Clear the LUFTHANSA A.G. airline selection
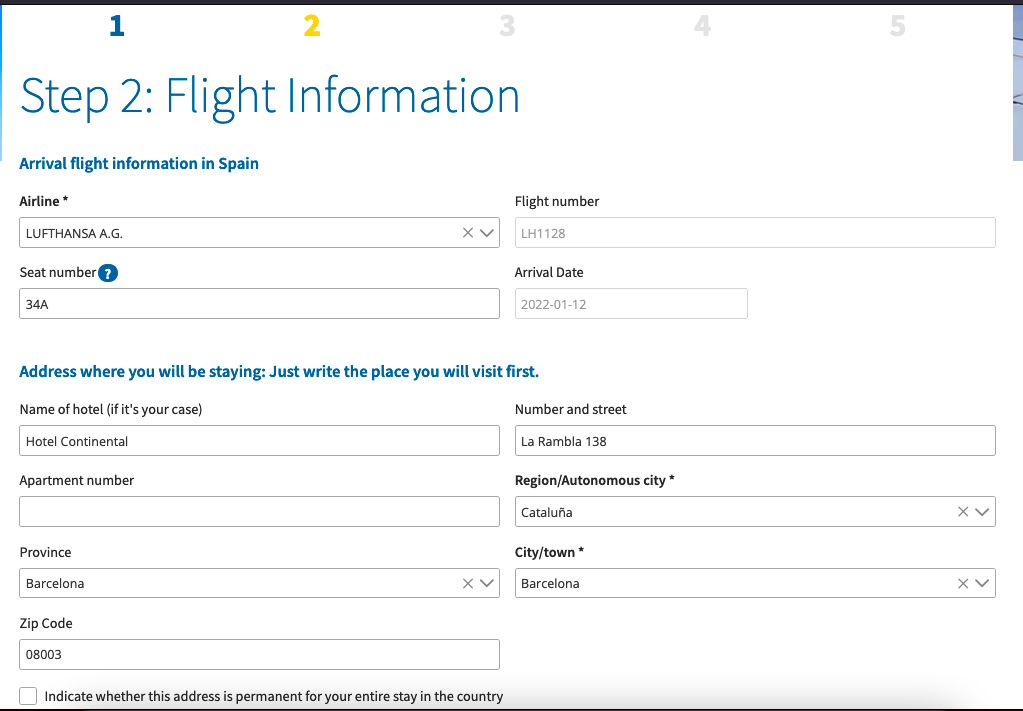Screen dimensions: 1023x711 pyautogui.click(x=468, y=233)
